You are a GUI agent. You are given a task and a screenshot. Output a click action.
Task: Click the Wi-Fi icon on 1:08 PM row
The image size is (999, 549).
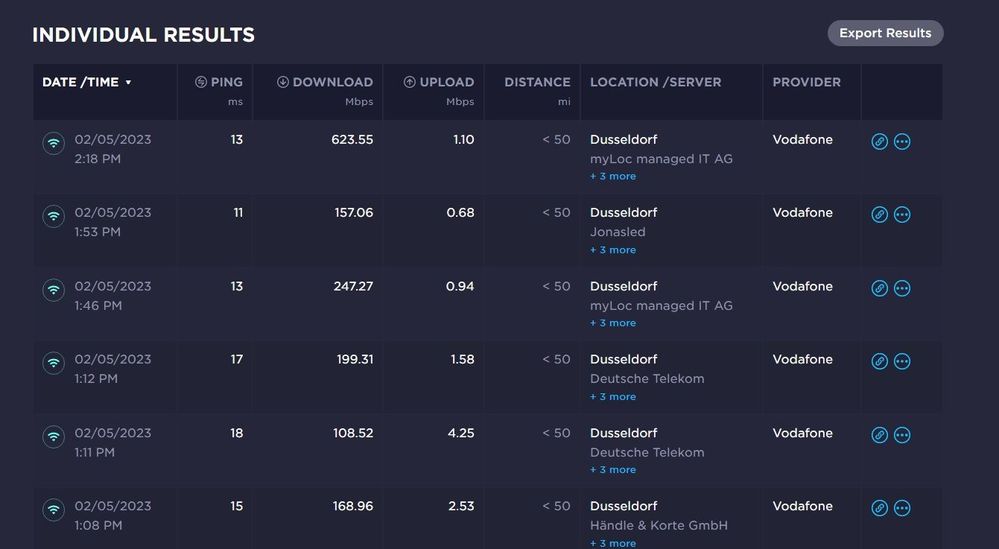pyautogui.click(x=54, y=510)
